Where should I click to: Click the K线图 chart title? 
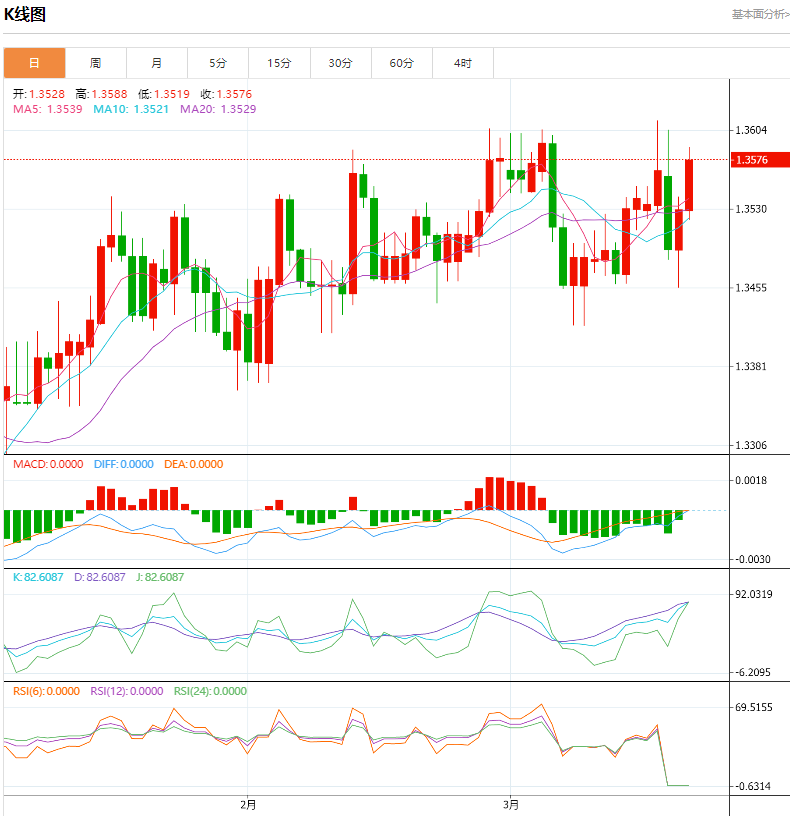click(25, 15)
